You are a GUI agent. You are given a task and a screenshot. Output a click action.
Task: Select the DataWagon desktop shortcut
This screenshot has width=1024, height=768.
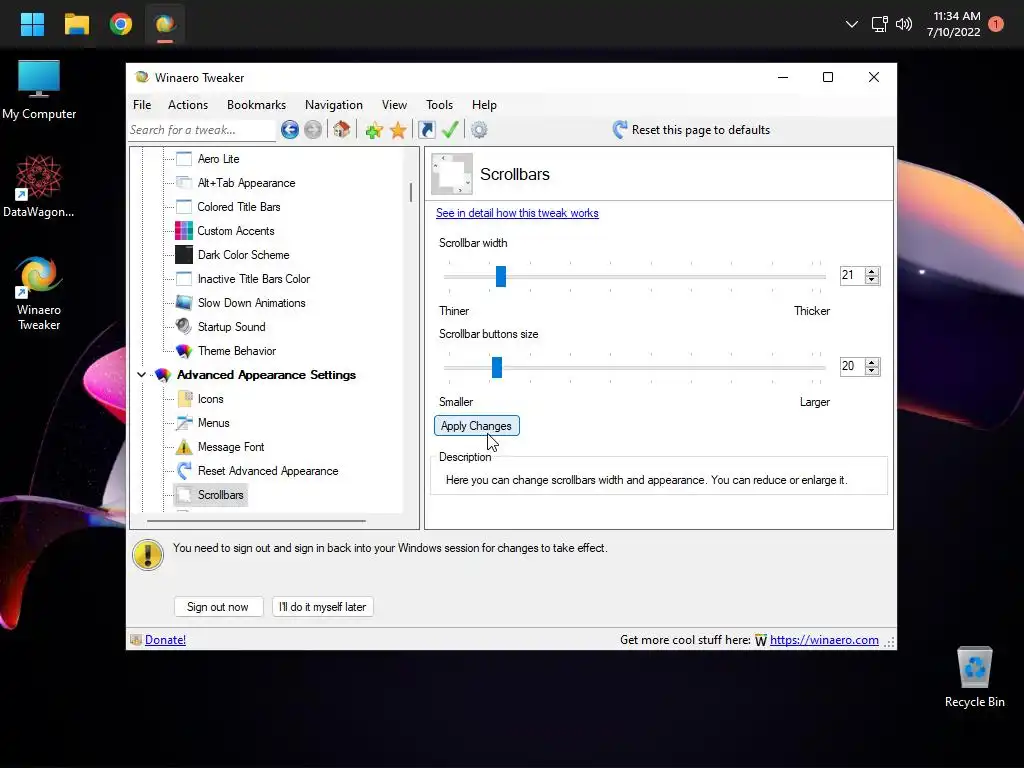click(x=39, y=187)
